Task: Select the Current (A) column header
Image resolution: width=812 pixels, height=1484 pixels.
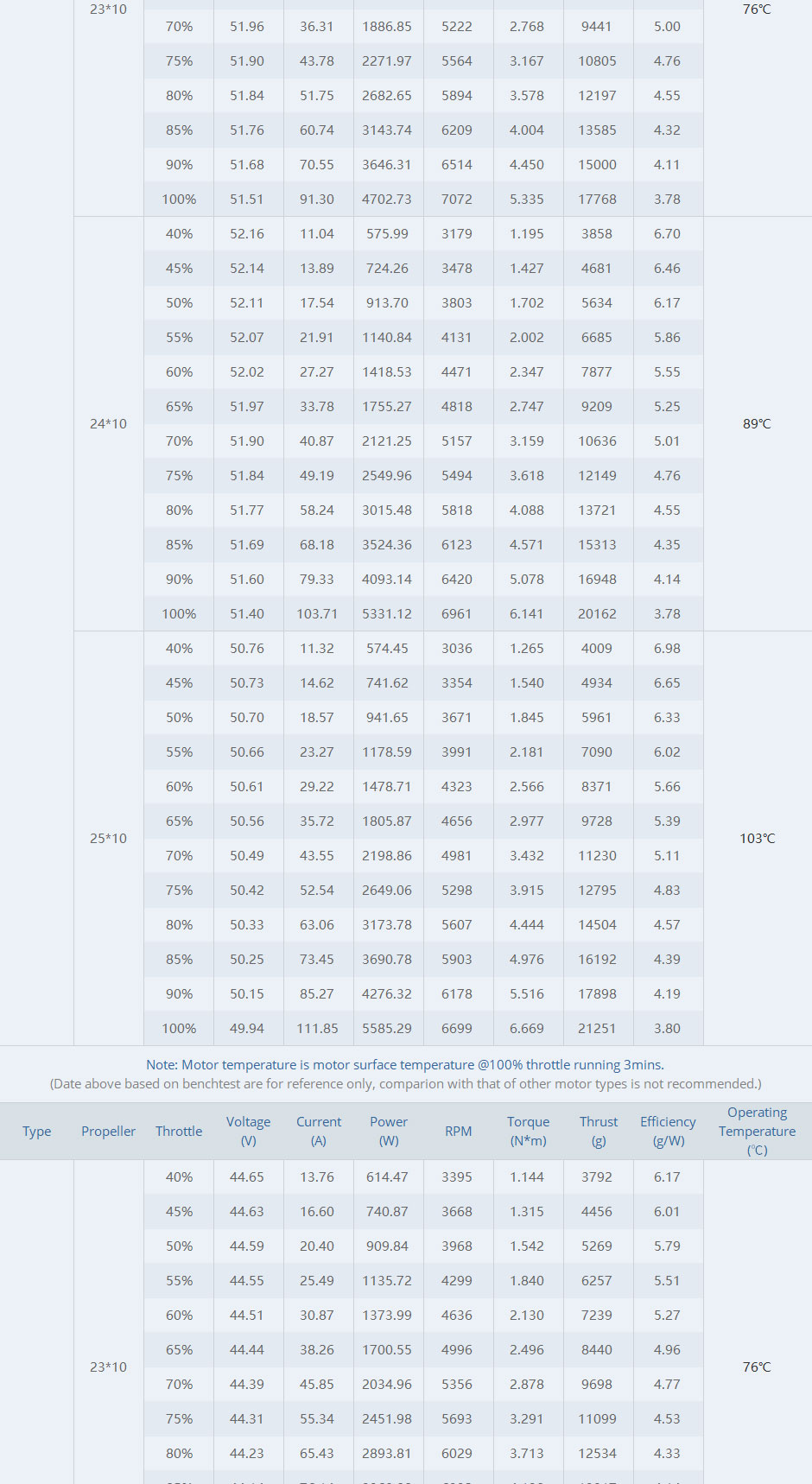Action: coord(319,1131)
